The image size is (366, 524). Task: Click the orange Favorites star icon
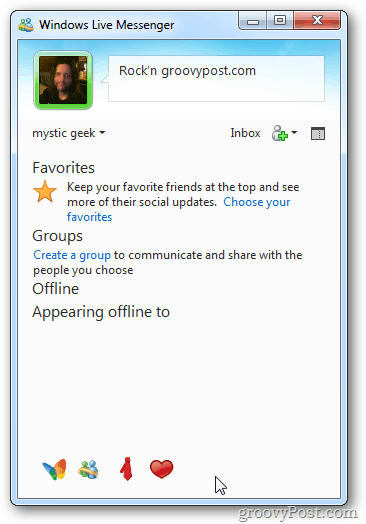(45, 191)
